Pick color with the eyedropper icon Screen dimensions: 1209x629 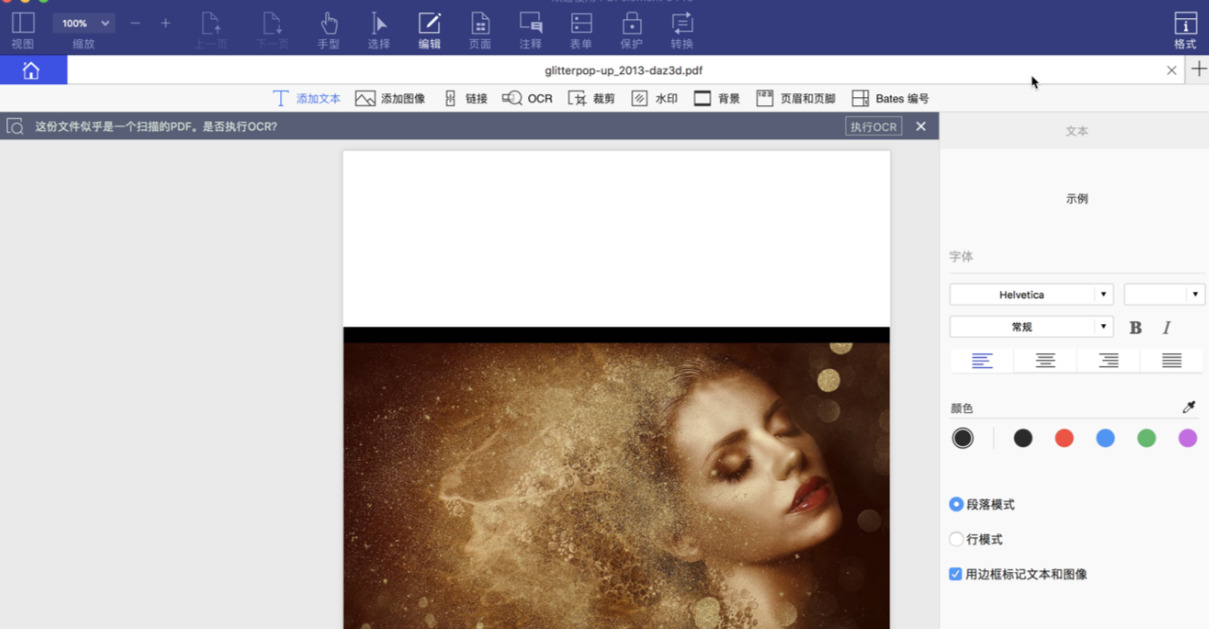point(1188,407)
